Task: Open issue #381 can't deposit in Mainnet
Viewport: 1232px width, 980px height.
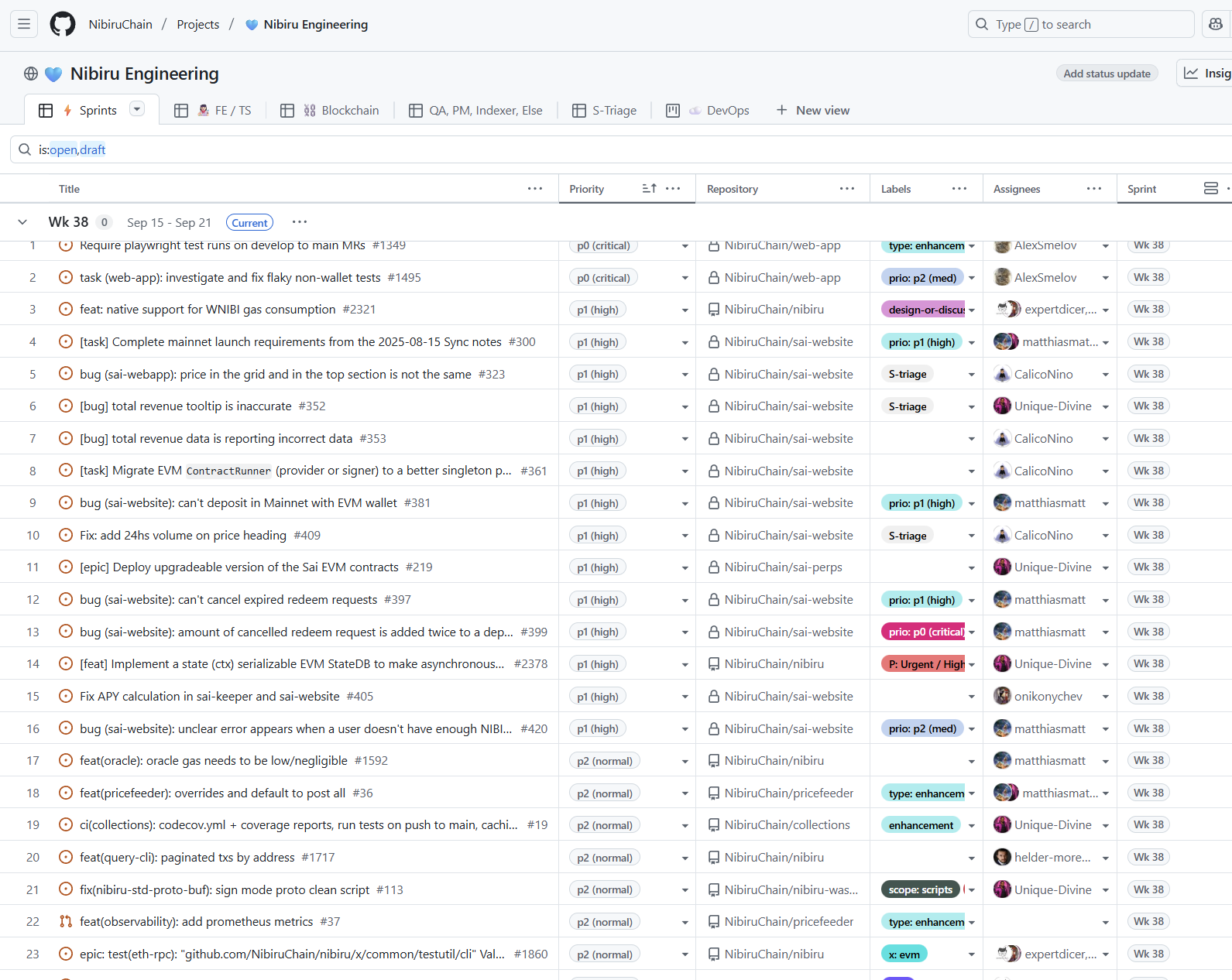Action: point(238,503)
